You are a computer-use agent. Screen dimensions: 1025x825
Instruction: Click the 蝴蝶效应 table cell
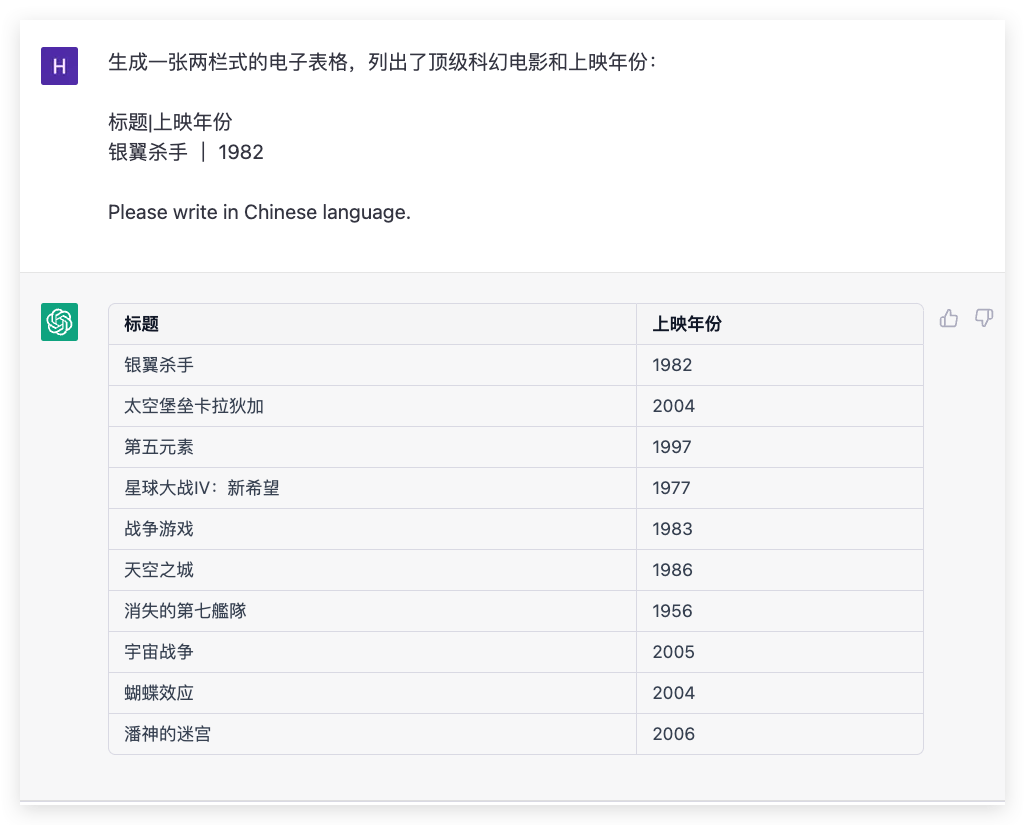coord(373,693)
